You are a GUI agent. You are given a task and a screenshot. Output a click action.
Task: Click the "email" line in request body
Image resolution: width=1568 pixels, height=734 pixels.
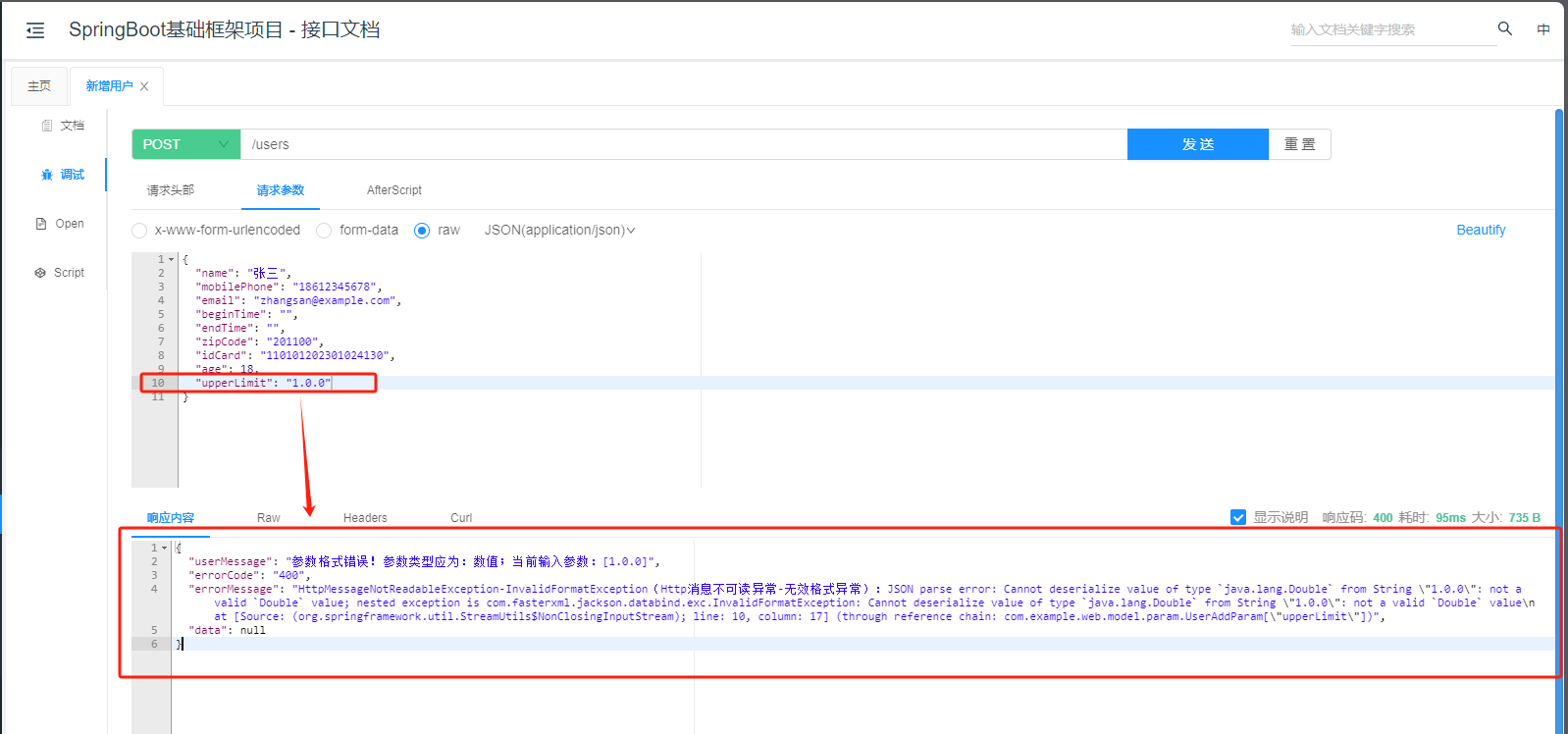point(298,300)
